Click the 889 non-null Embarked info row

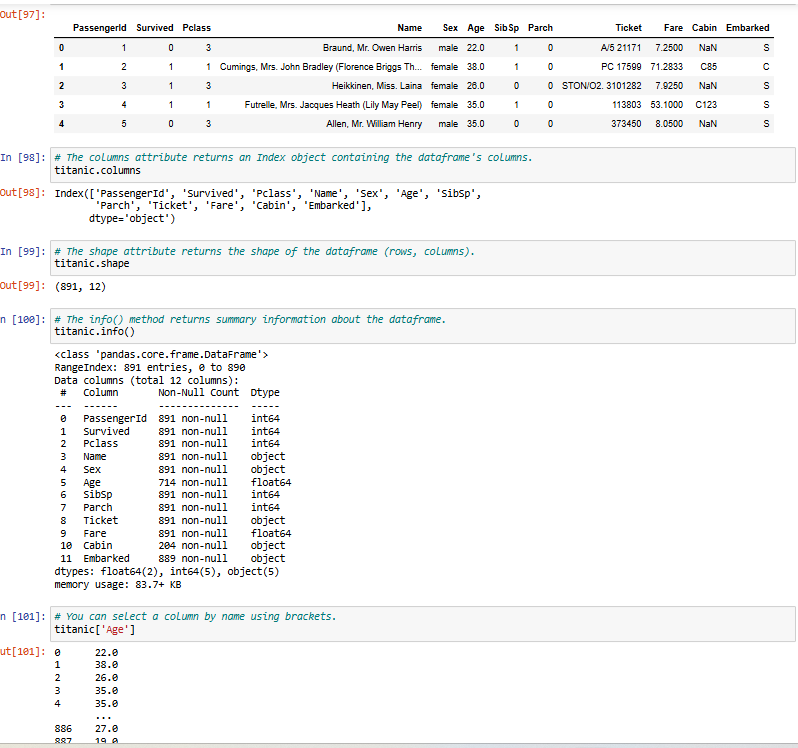pyautogui.click(x=173, y=558)
